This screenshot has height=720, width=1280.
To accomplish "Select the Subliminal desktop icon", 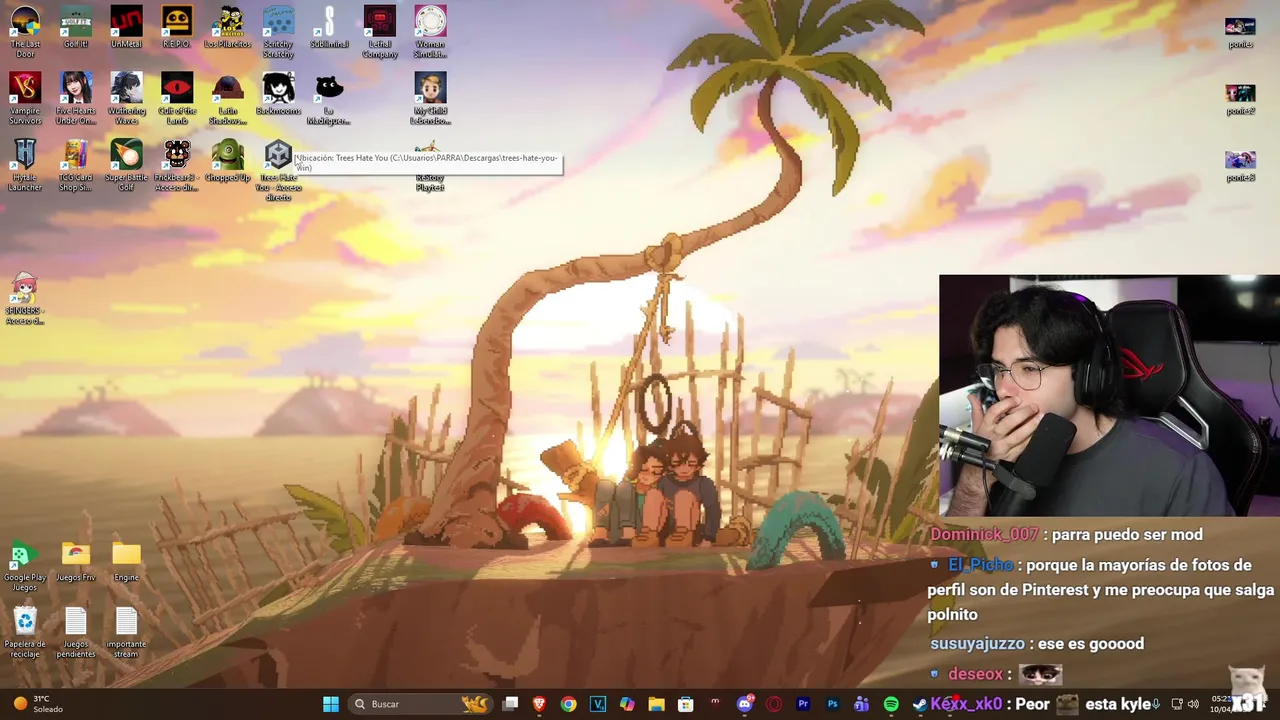I will pyautogui.click(x=329, y=27).
